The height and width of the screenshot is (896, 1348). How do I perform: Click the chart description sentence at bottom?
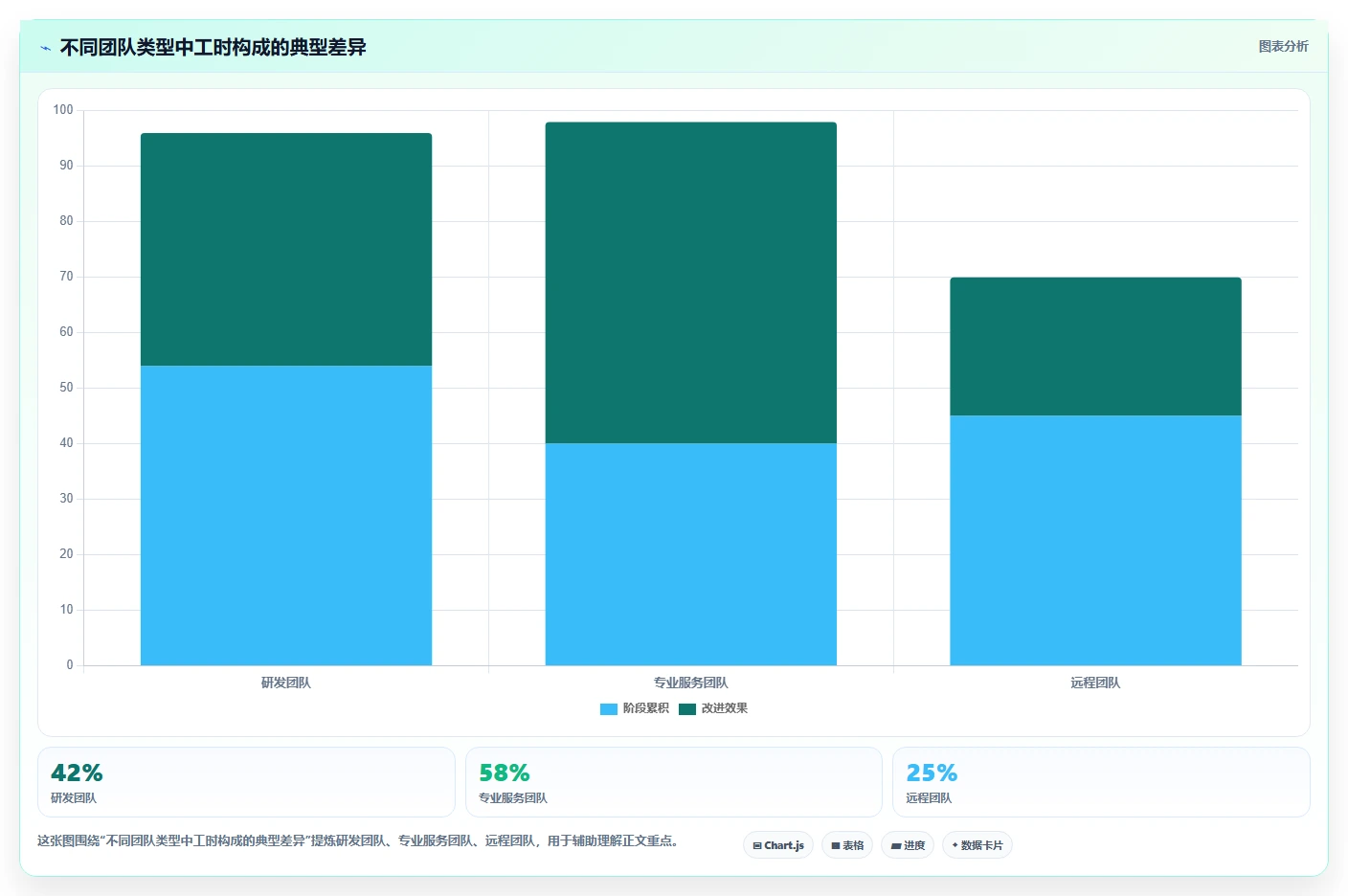click(359, 841)
